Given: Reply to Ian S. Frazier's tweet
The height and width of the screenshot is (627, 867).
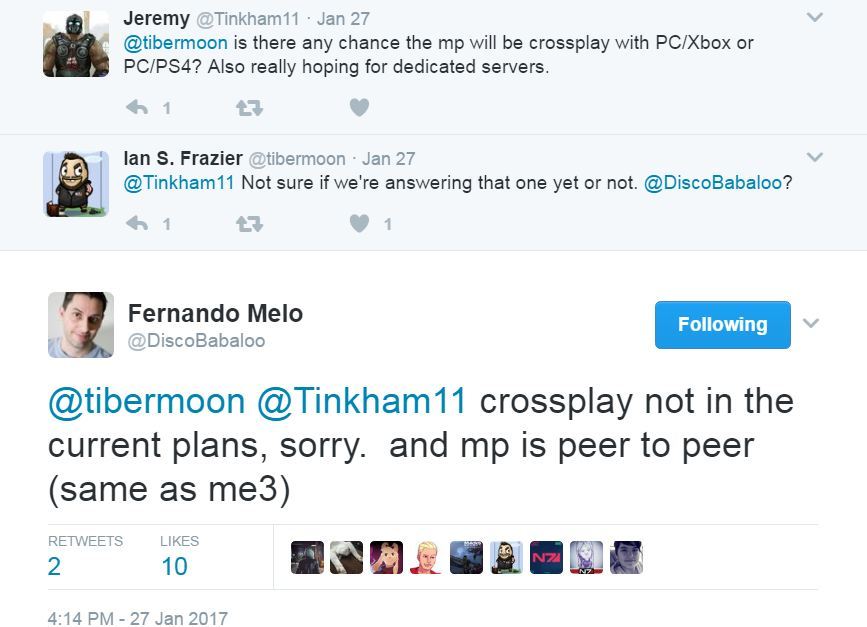Looking at the screenshot, I should click(x=138, y=224).
